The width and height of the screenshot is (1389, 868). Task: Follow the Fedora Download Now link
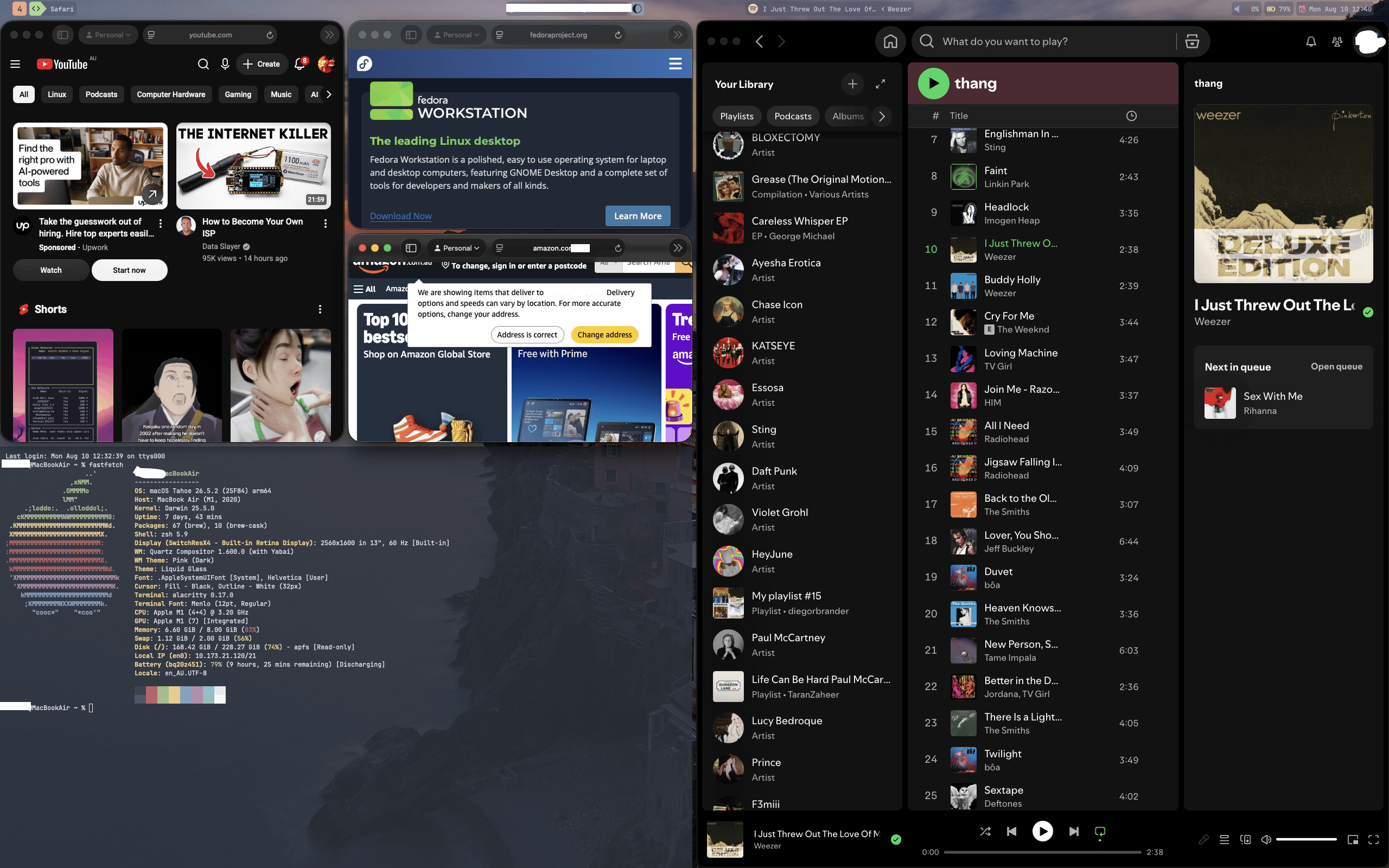(400, 216)
